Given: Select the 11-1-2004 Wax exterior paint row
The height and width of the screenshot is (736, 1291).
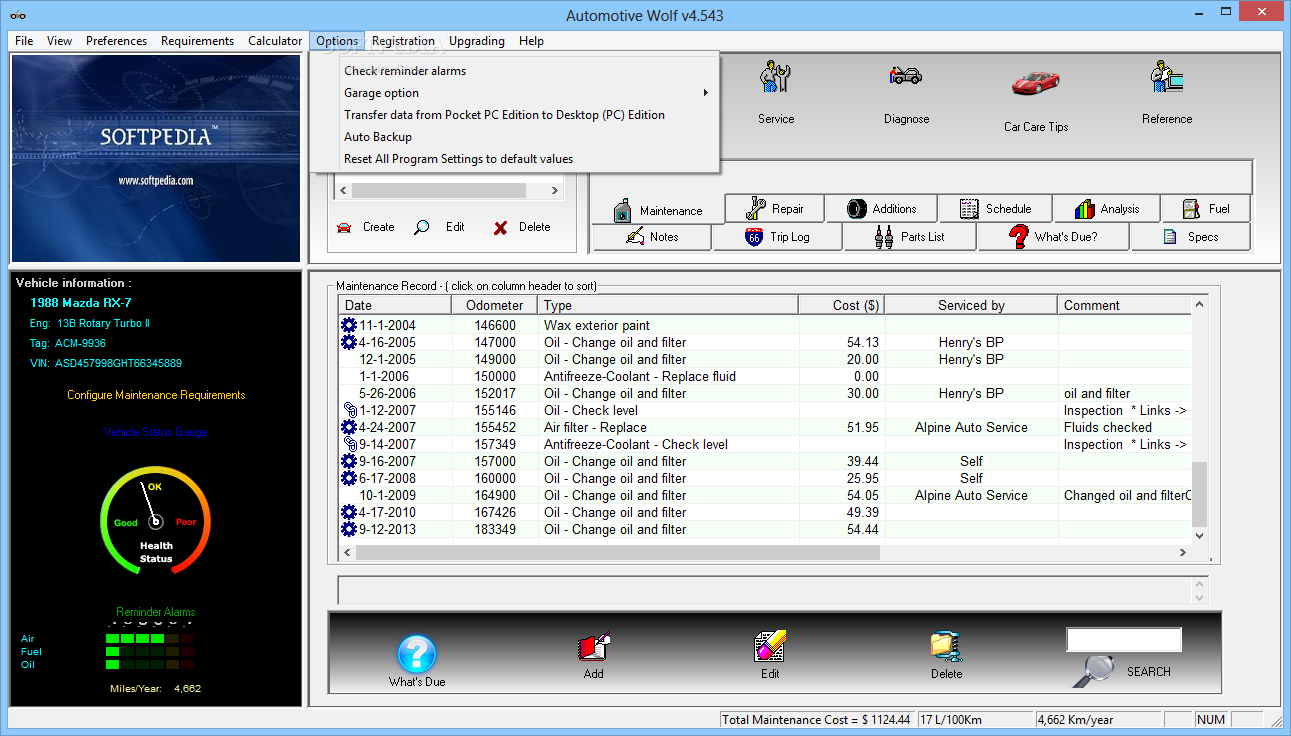Looking at the screenshot, I should coord(766,325).
